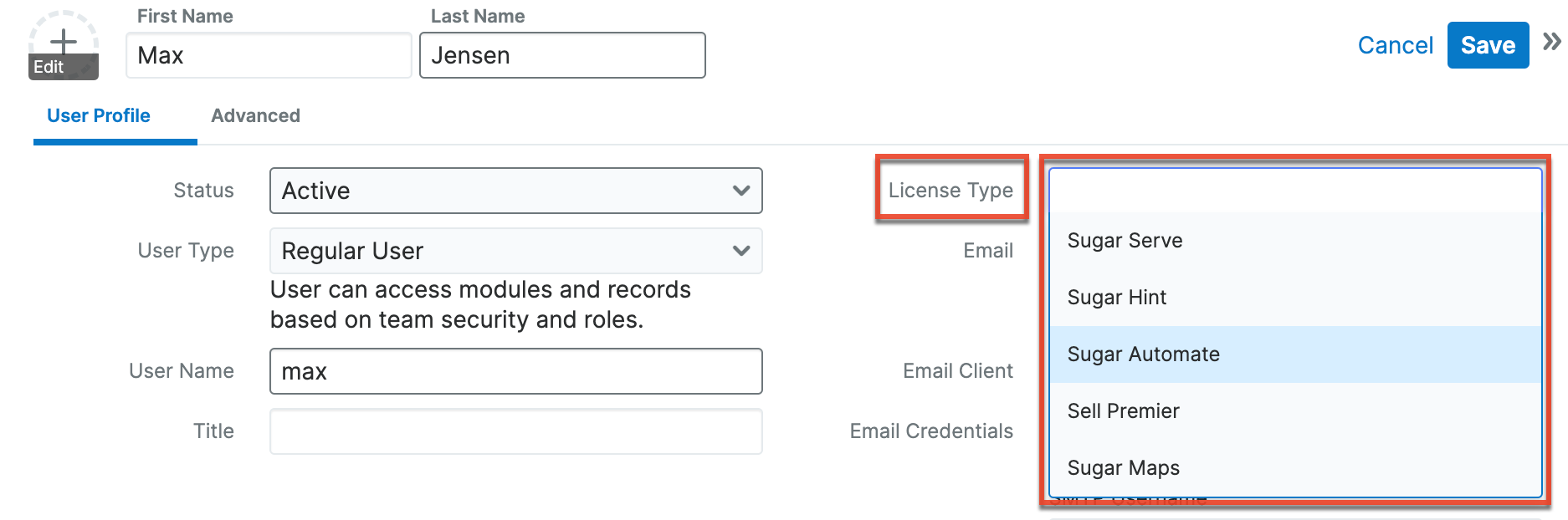Open the User Type dropdown
Screen dimensions: 1568x520
[x=515, y=251]
